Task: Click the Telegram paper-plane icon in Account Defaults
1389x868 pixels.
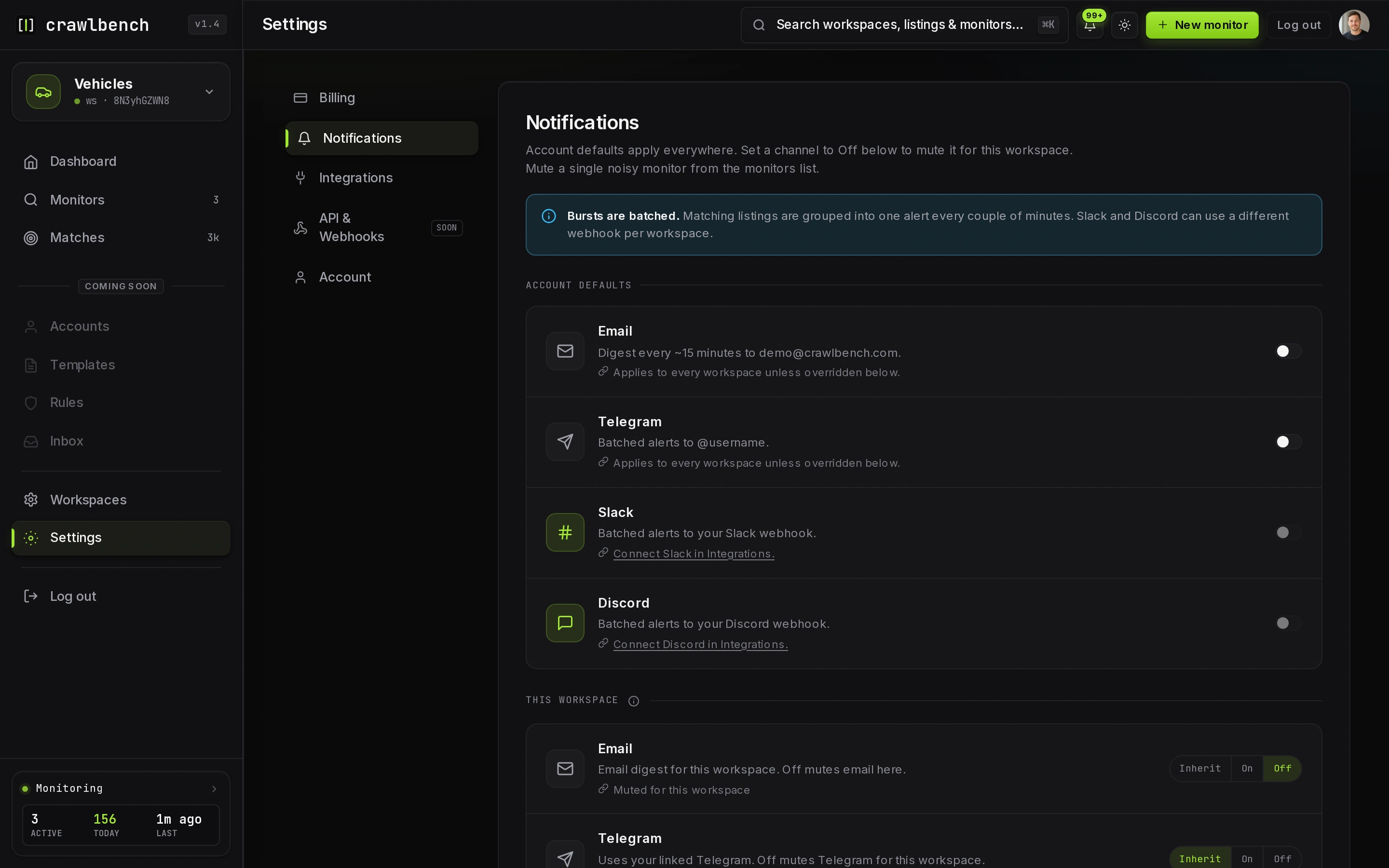Action: tap(565, 442)
